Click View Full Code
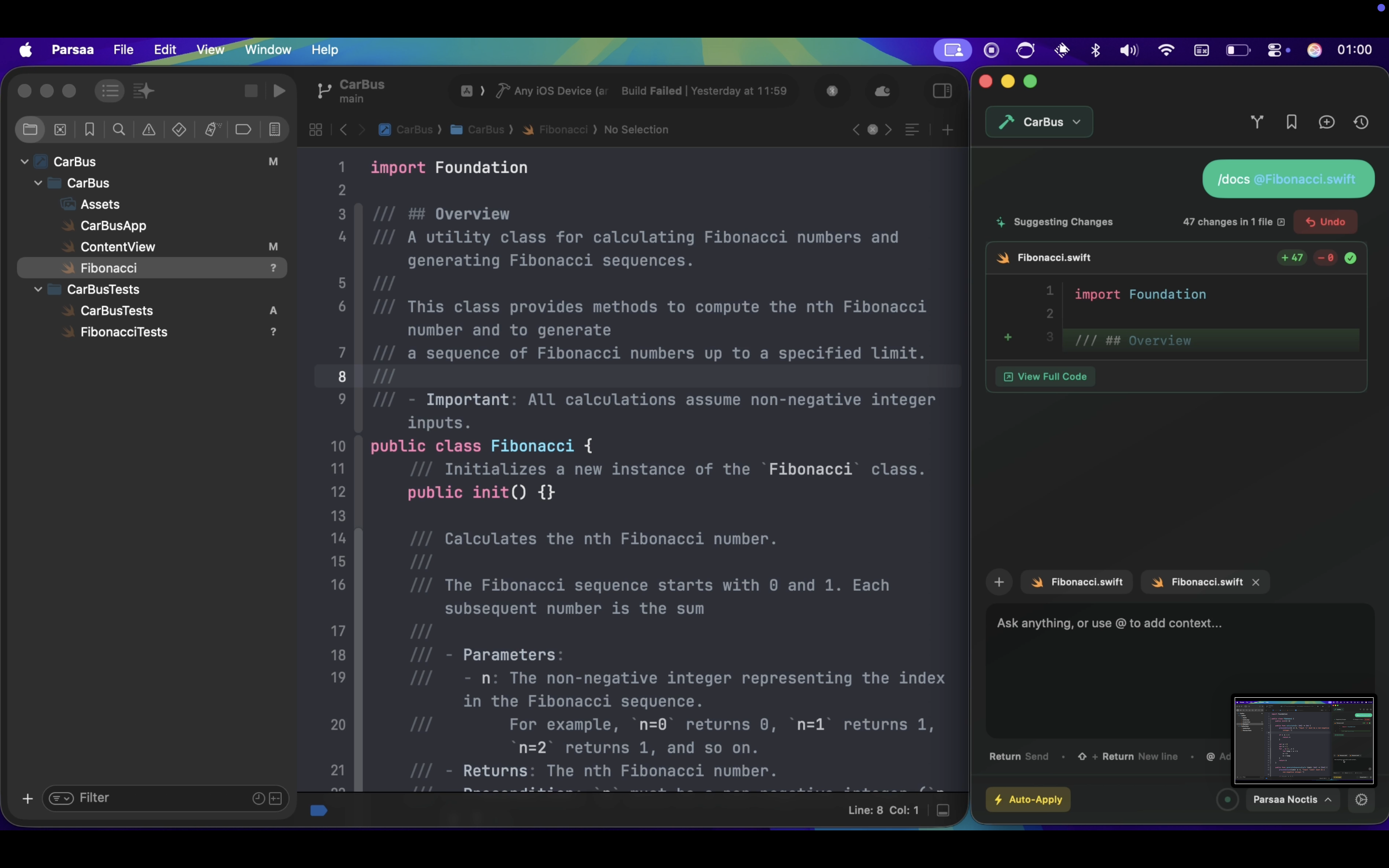 (x=1045, y=377)
